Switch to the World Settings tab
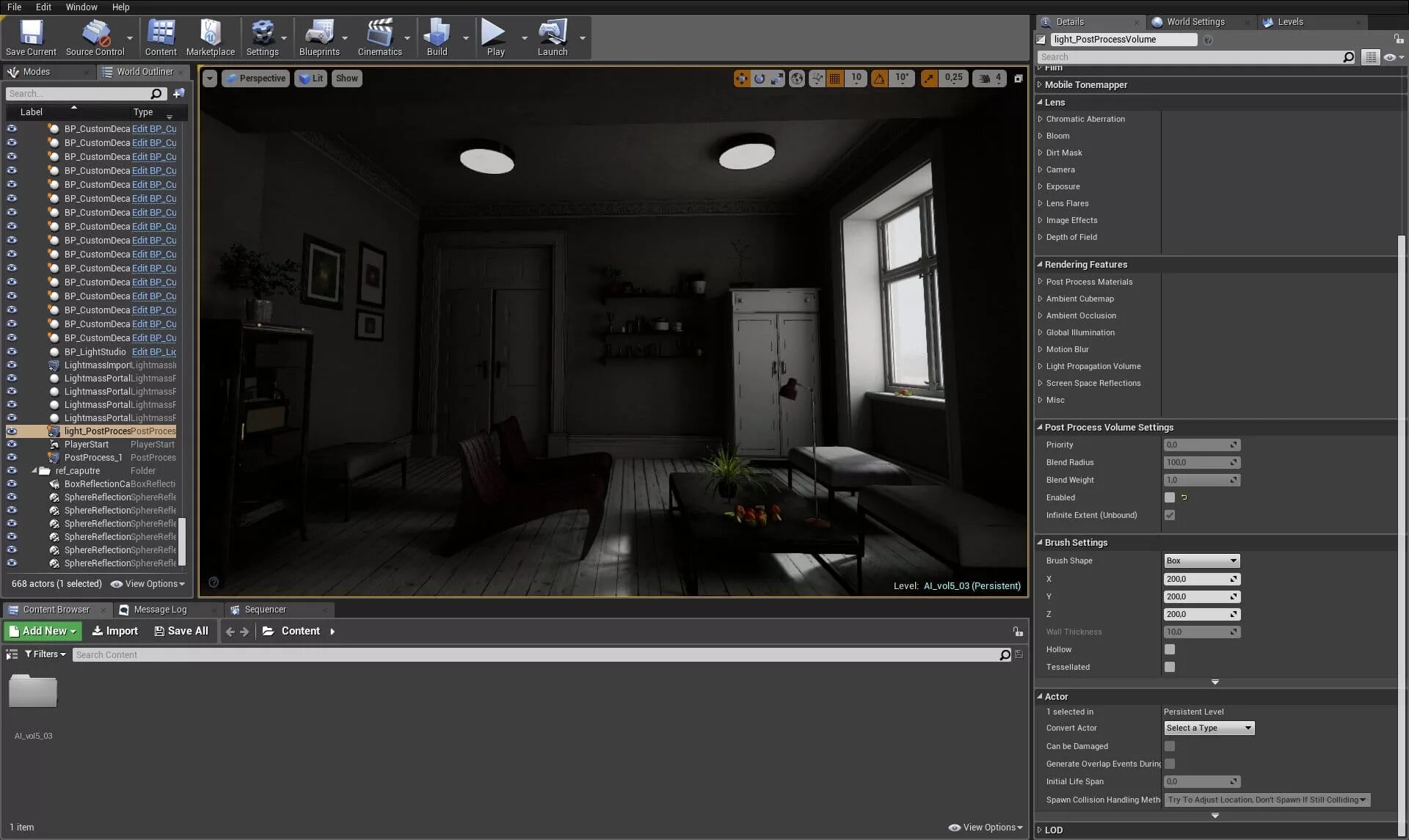Screen dimensions: 1409x840 [x=1195, y=22]
